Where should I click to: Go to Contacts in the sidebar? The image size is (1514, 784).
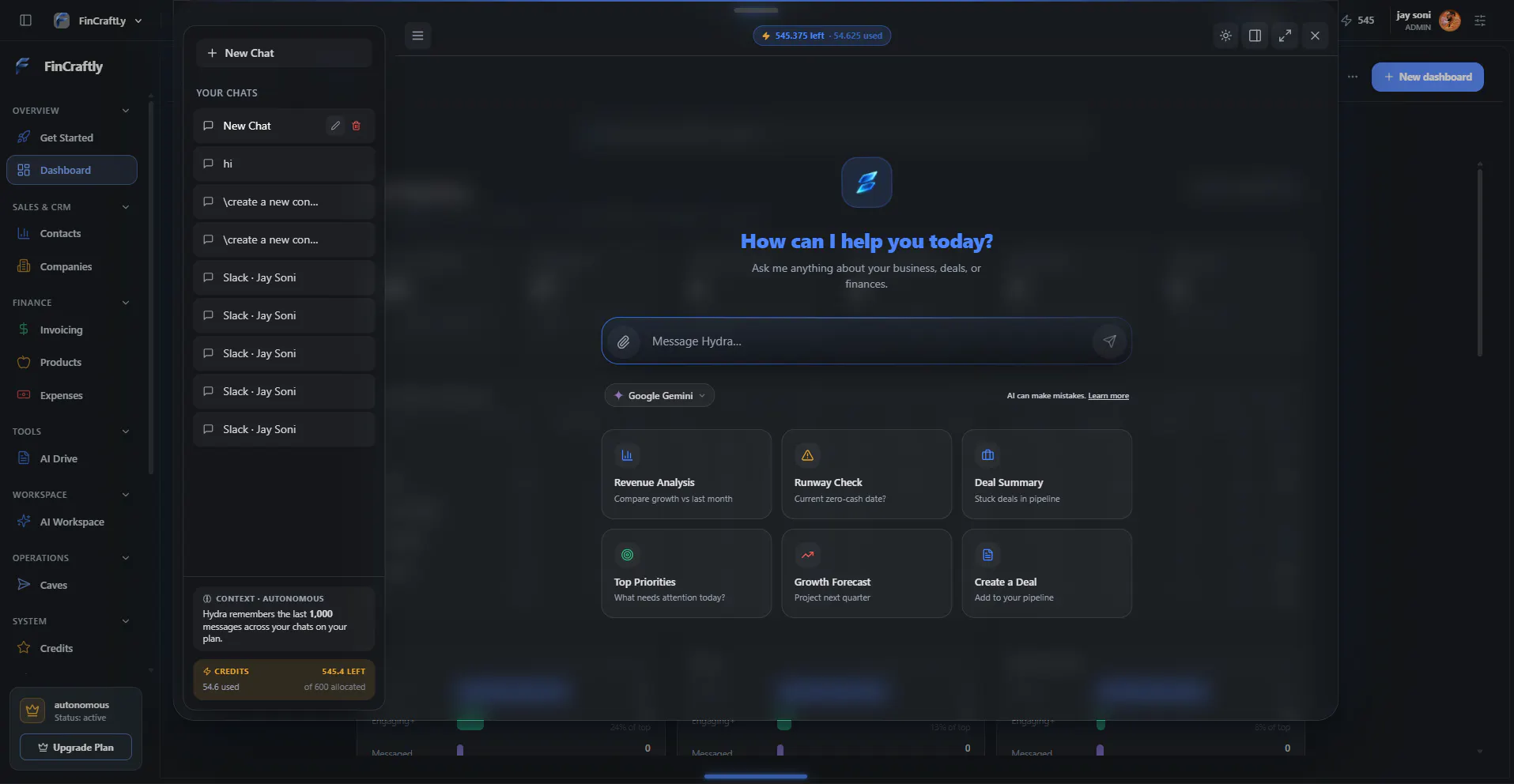(x=72, y=233)
